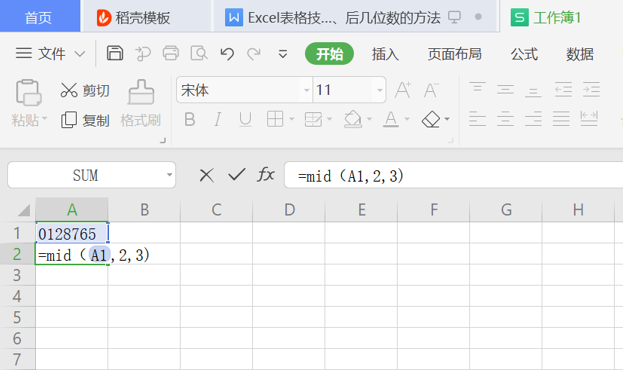Expand quick access toolbar customize arrow
626x378 pixels.
(283, 54)
